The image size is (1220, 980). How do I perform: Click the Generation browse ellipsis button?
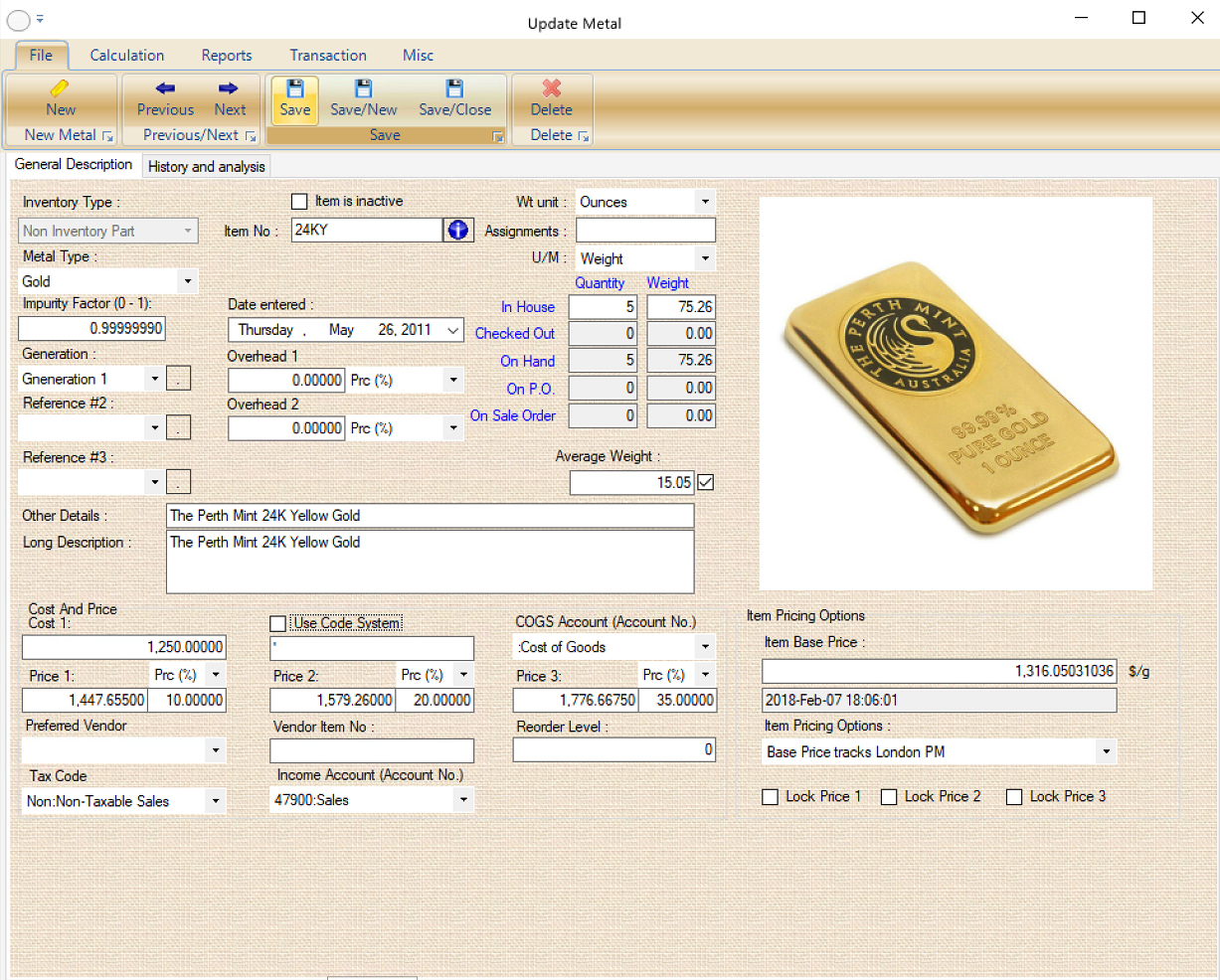tap(178, 379)
